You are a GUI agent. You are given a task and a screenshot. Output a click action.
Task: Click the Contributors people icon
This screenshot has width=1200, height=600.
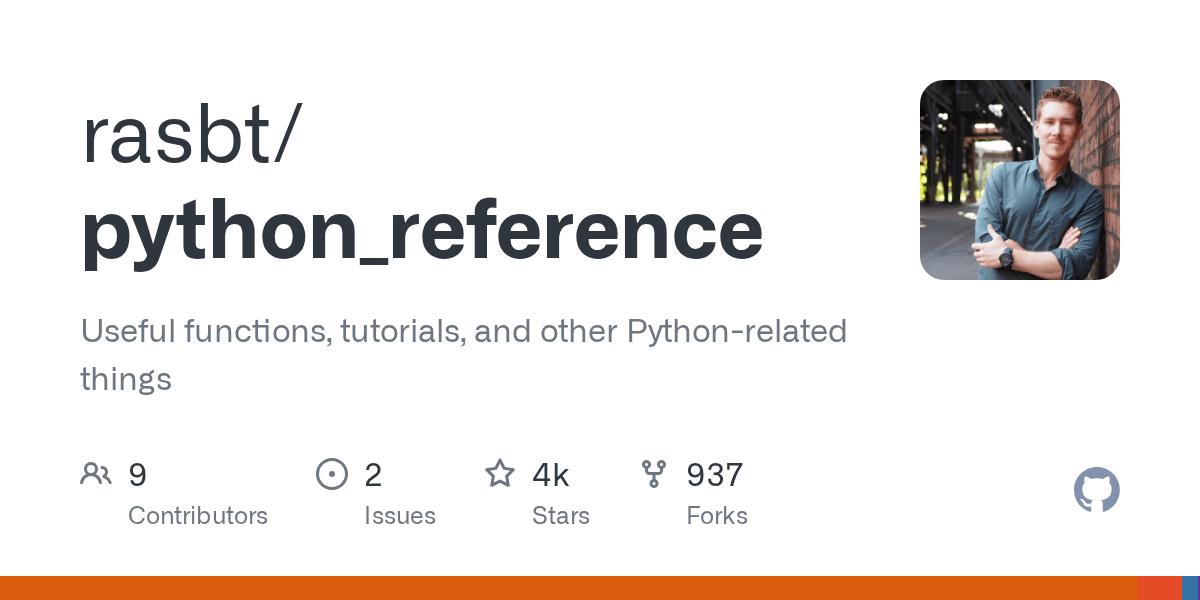coord(96,474)
